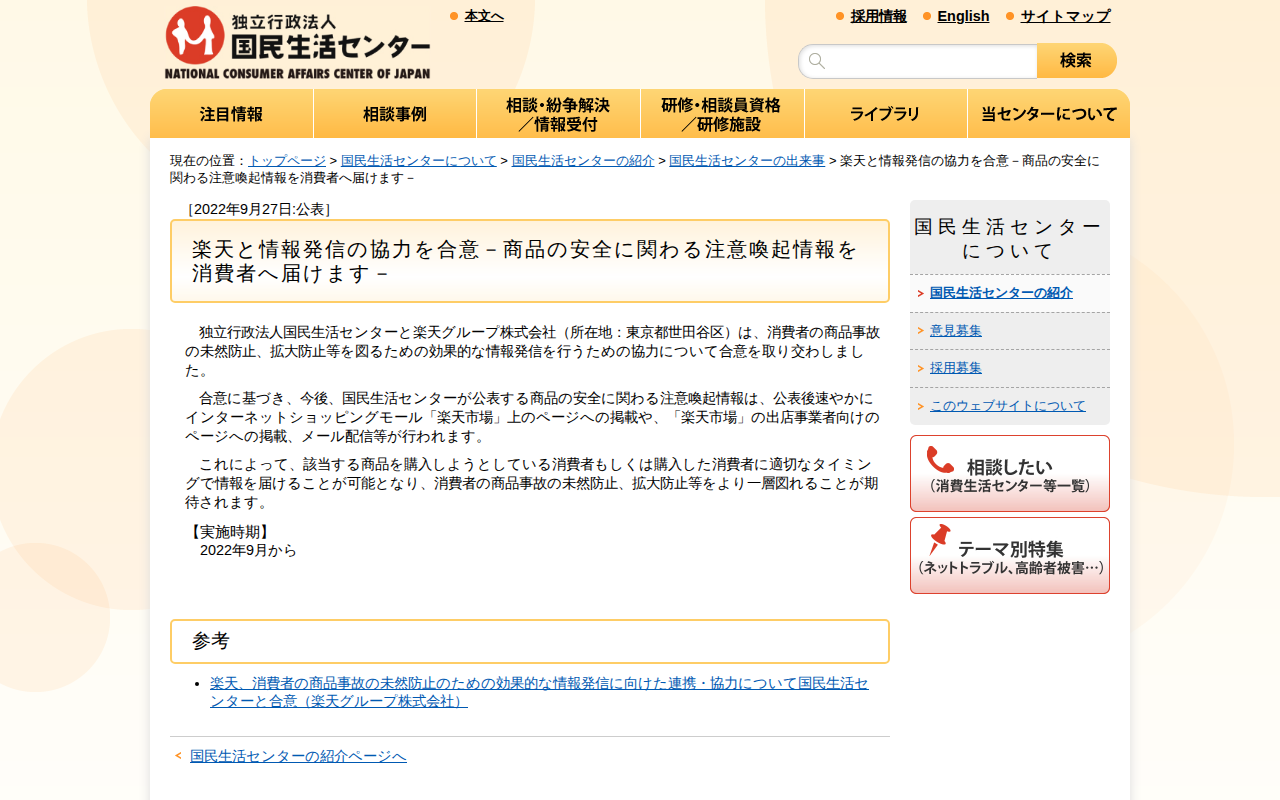Click the 【実施時期】 label
The image size is (1280, 800).
coord(228,532)
